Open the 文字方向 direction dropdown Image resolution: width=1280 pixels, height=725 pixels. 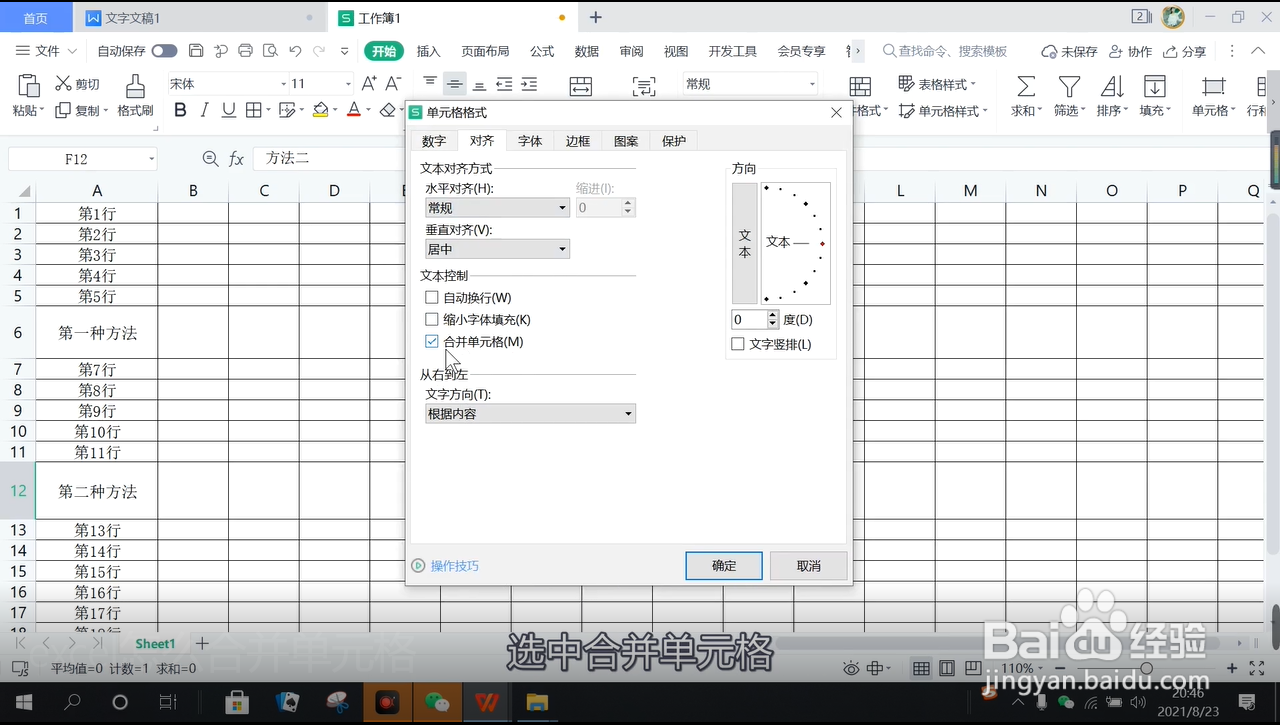pos(530,413)
